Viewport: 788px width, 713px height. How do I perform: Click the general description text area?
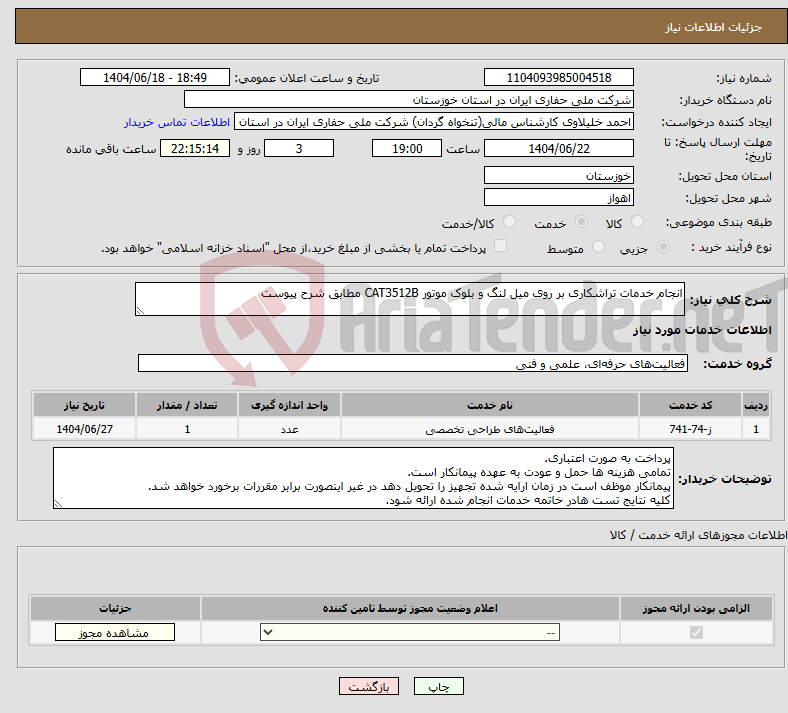point(410,299)
